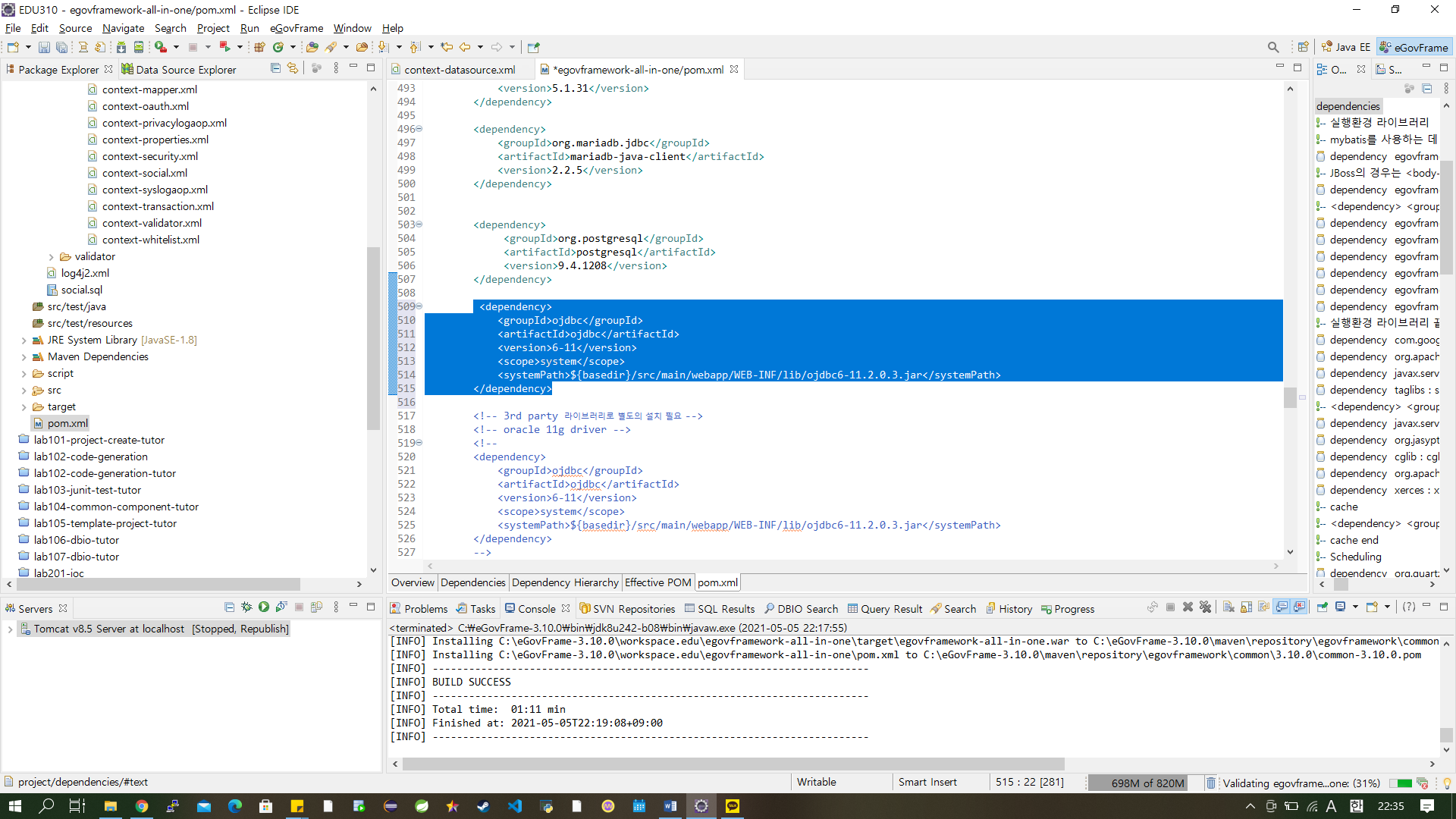
Task: Select context-security.xml file
Action: pyautogui.click(x=150, y=156)
